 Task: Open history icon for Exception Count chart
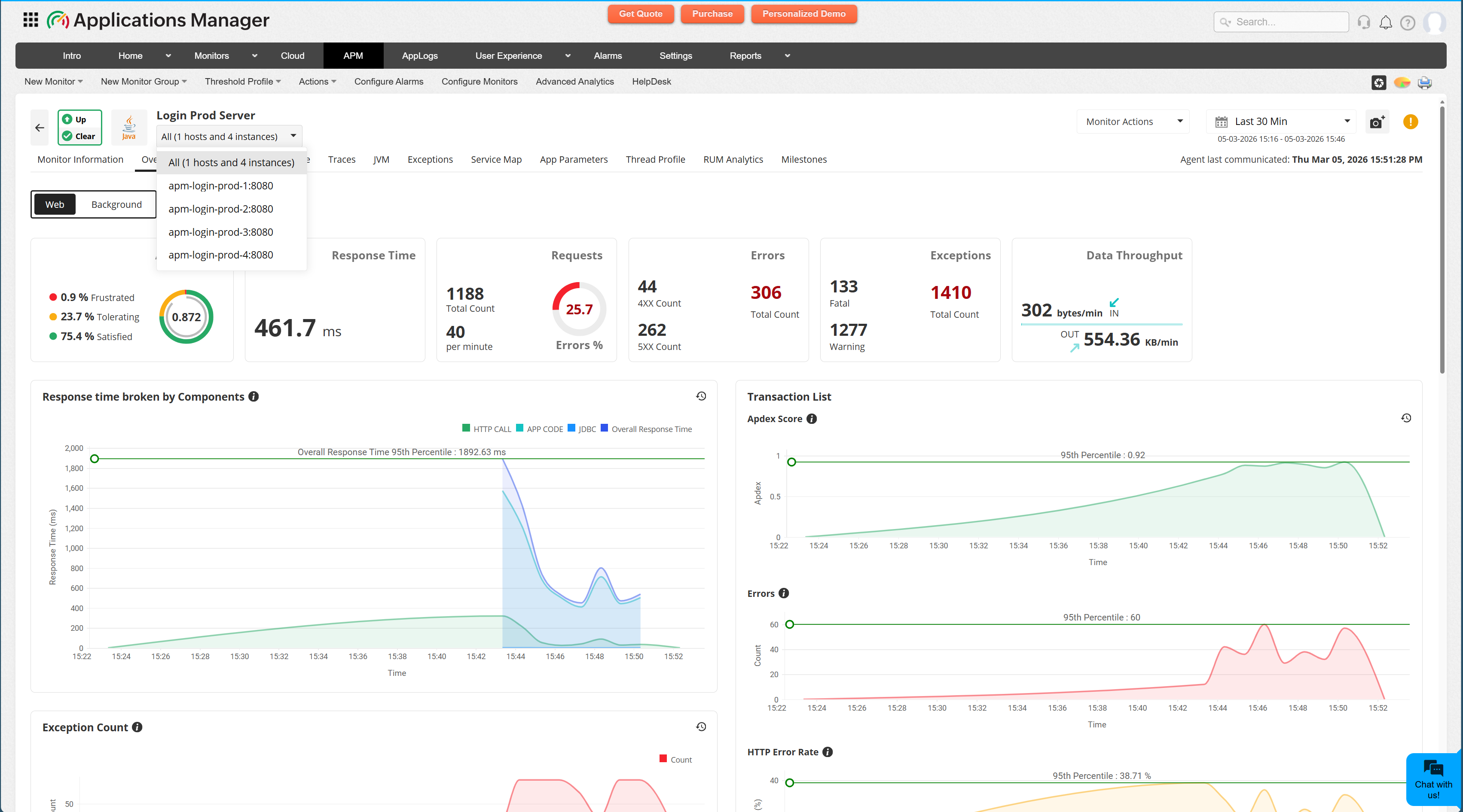(x=701, y=727)
